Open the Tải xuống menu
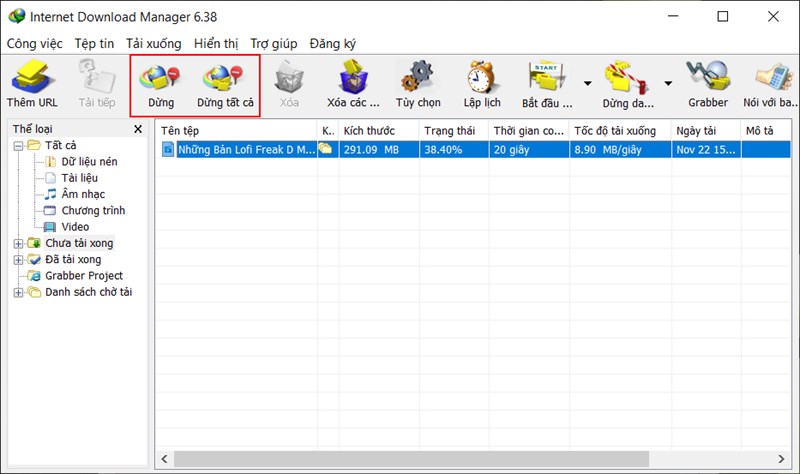This screenshot has height=474, width=800. [x=154, y=44]
